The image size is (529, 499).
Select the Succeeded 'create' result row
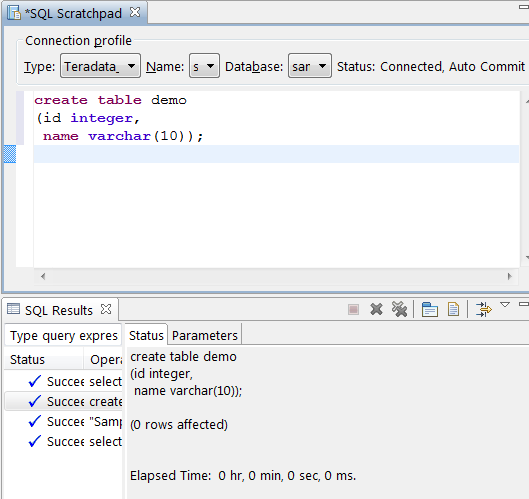[63, 401]
